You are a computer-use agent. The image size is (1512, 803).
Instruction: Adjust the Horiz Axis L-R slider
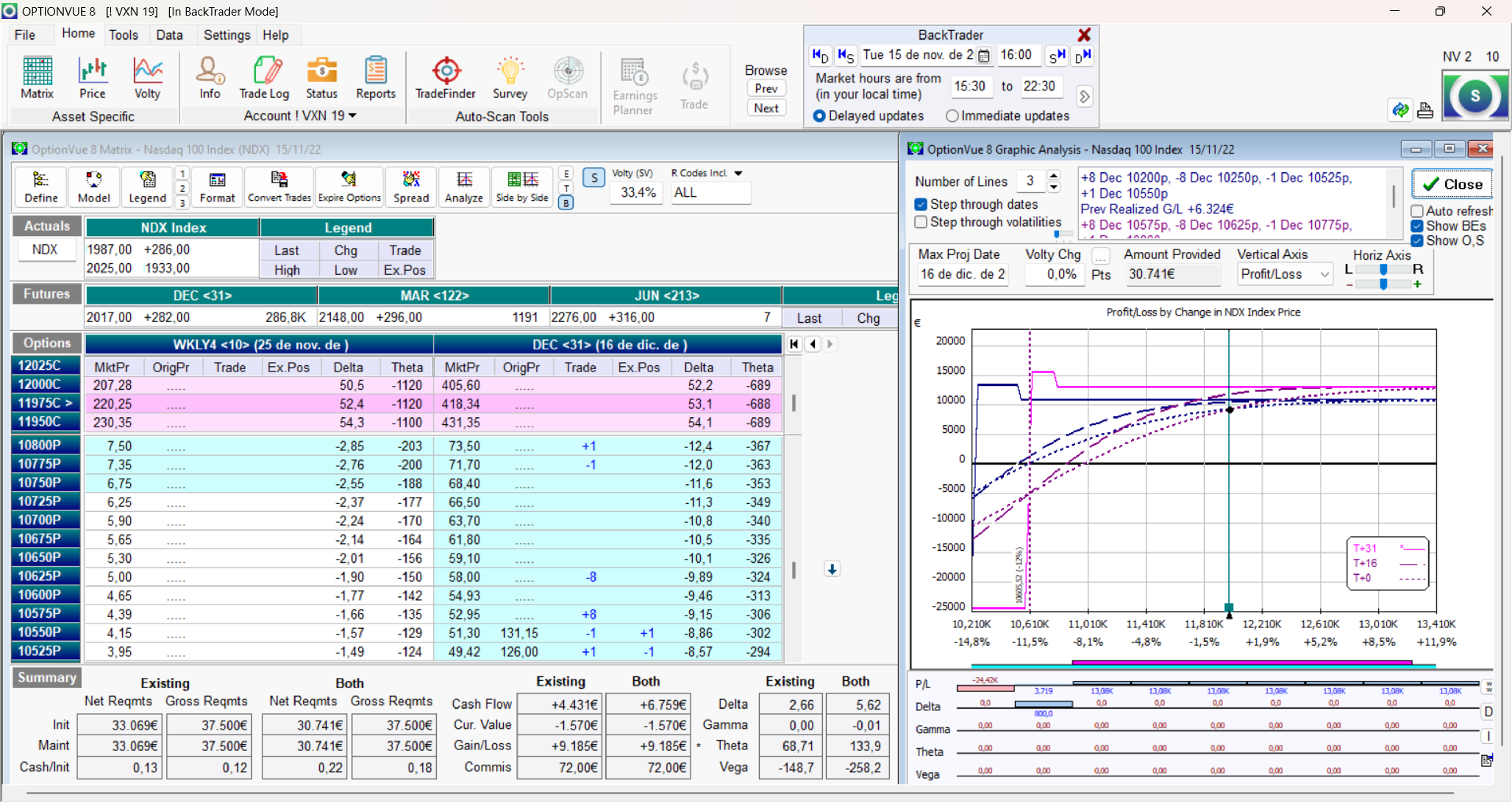[1383, 269]
